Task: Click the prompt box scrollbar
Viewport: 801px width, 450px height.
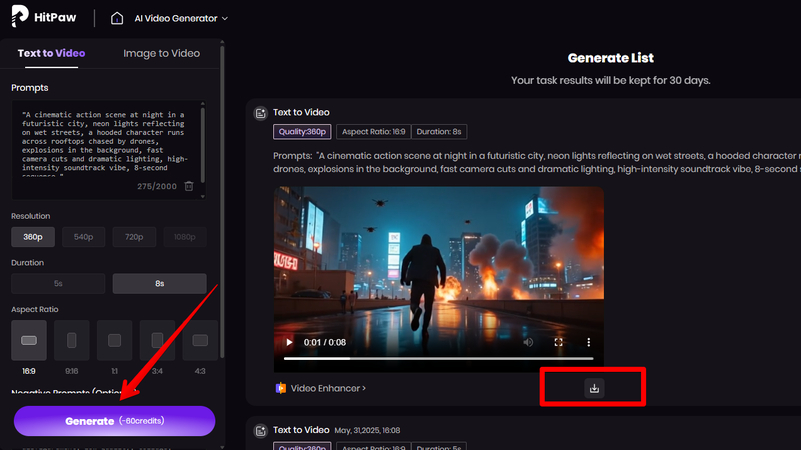Action: 203,145
